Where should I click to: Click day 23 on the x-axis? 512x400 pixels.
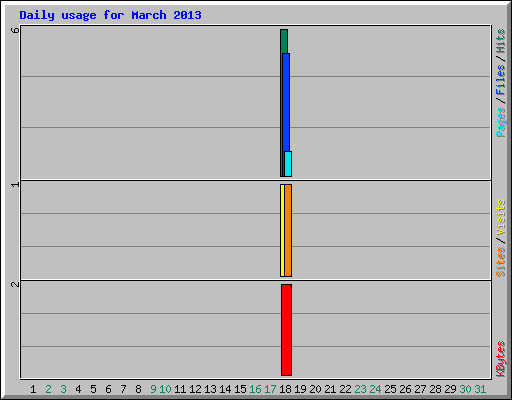(360, 389)
